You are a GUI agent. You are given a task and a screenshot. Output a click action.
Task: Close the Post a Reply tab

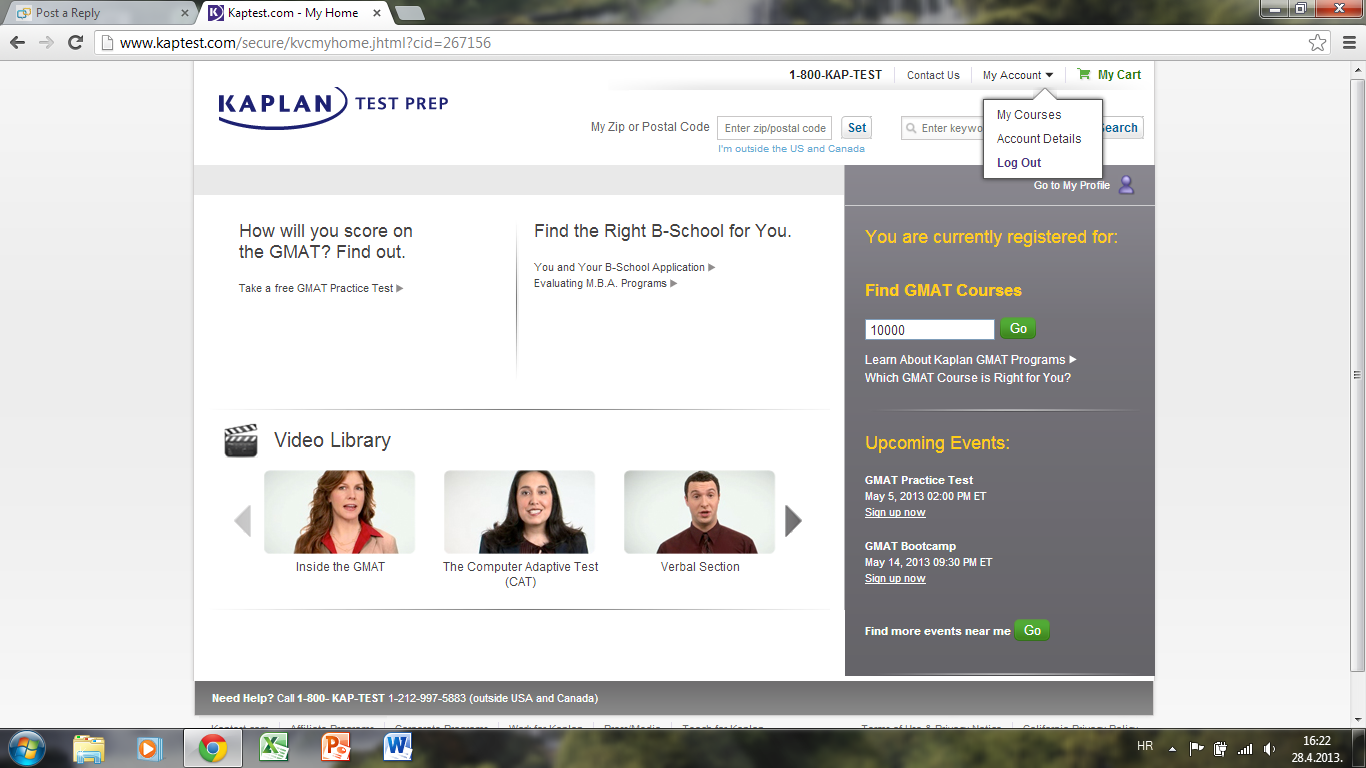pyautogui.click(x=184, y=13)
